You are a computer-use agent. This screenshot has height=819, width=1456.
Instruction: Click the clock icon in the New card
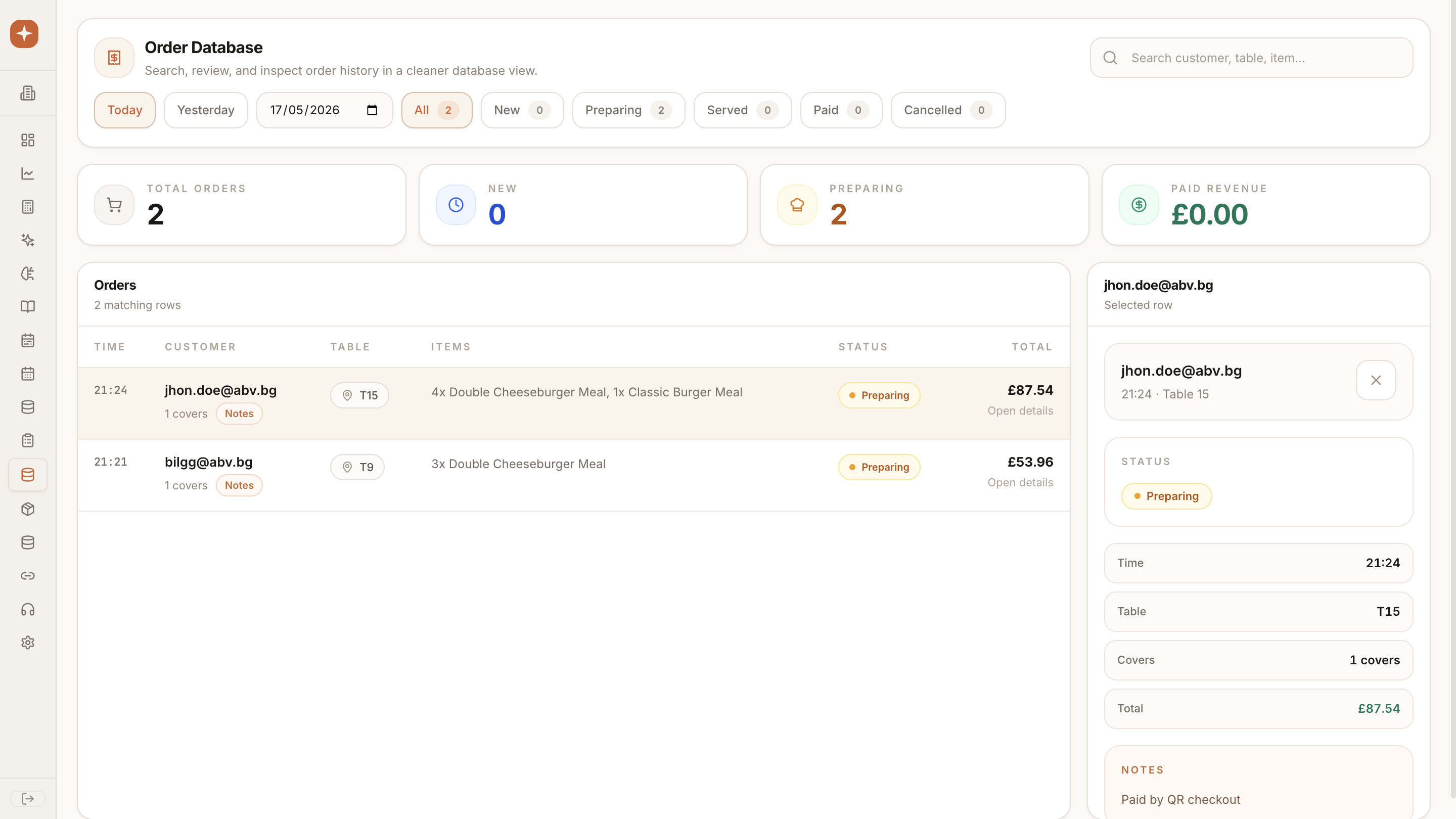(x=456, y=205)
